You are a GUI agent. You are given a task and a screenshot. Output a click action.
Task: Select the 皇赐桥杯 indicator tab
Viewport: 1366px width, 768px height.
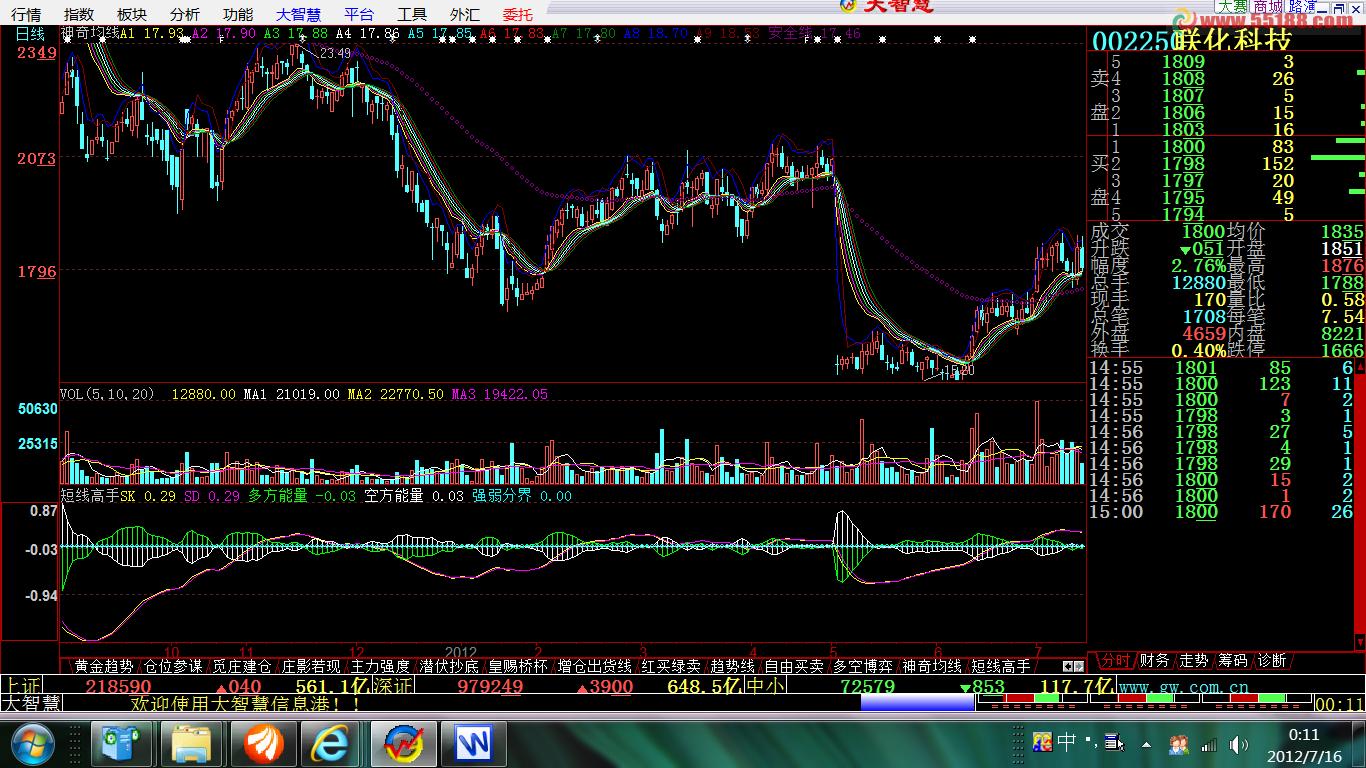coord(518,666)
